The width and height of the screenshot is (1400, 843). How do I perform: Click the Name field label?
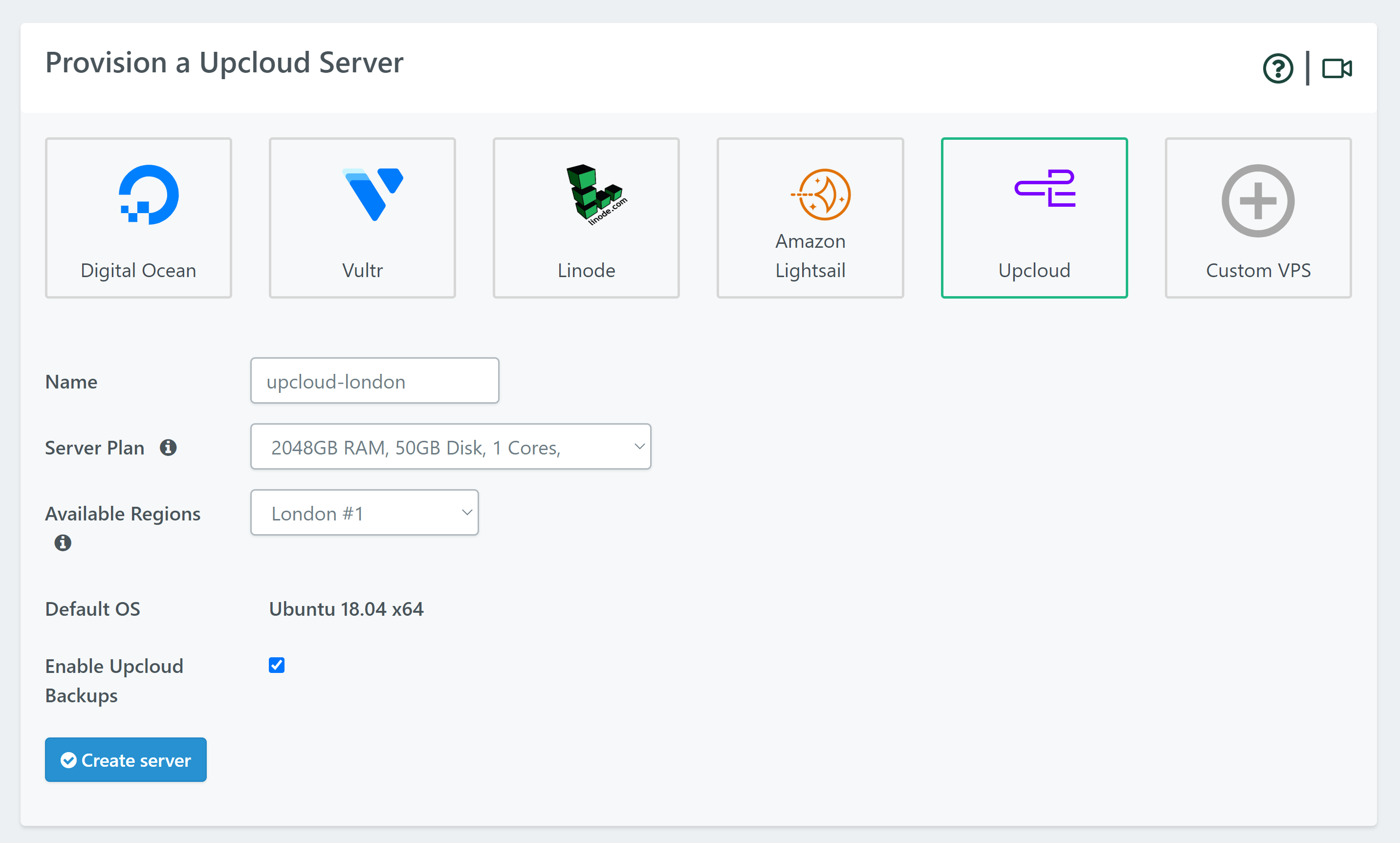(x=71, y=382)
